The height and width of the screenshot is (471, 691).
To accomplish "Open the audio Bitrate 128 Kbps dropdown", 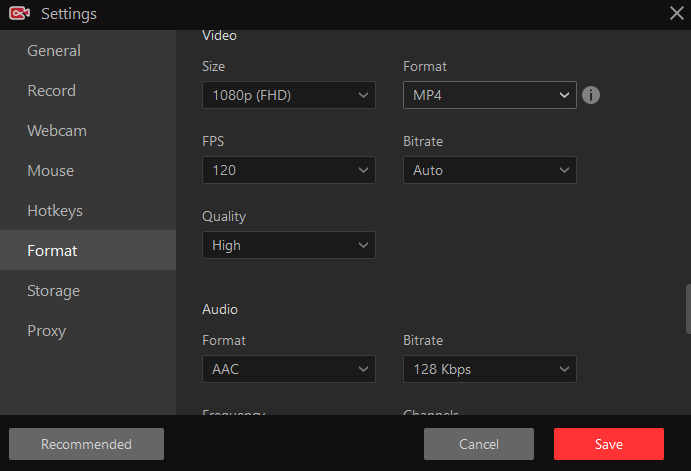I will (489, 369).
